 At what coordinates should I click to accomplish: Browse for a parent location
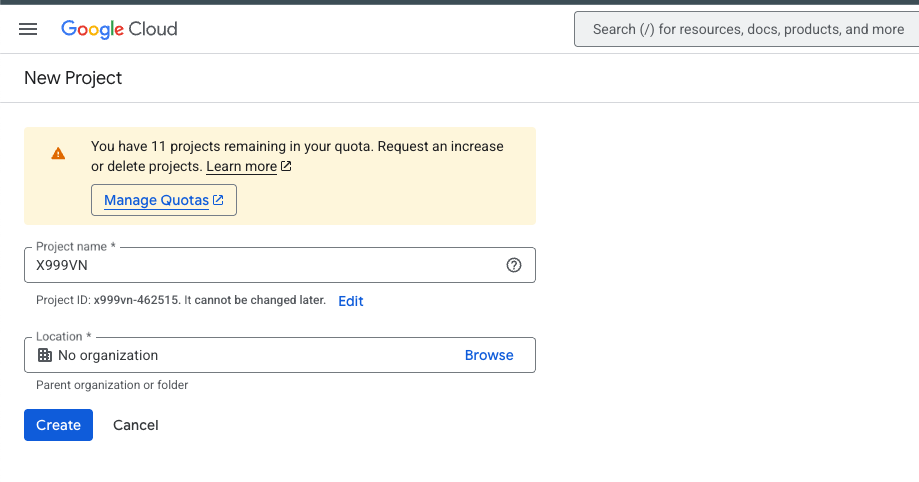(489, 355)
